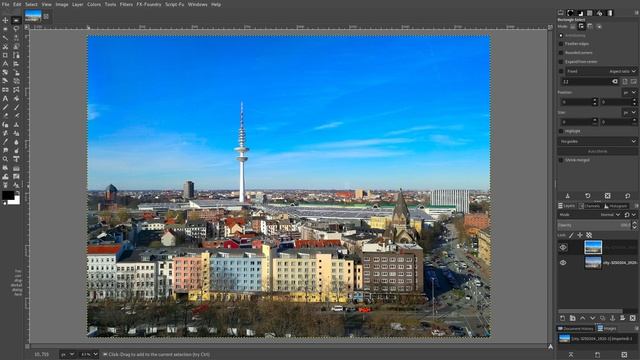The image size is (640, 360).
Task: Hide the top layer with eye icon
Action: click(563, 247)
